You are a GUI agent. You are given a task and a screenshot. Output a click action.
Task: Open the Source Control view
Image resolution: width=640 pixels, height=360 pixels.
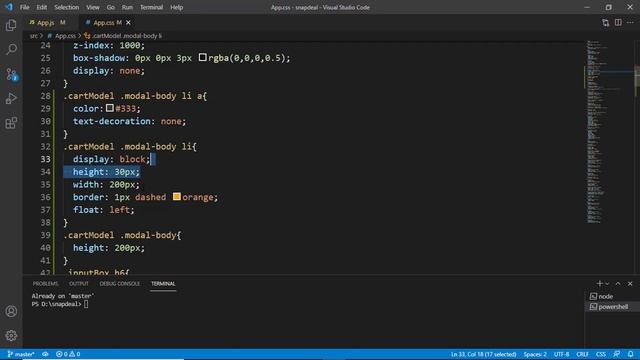(11, 74)
